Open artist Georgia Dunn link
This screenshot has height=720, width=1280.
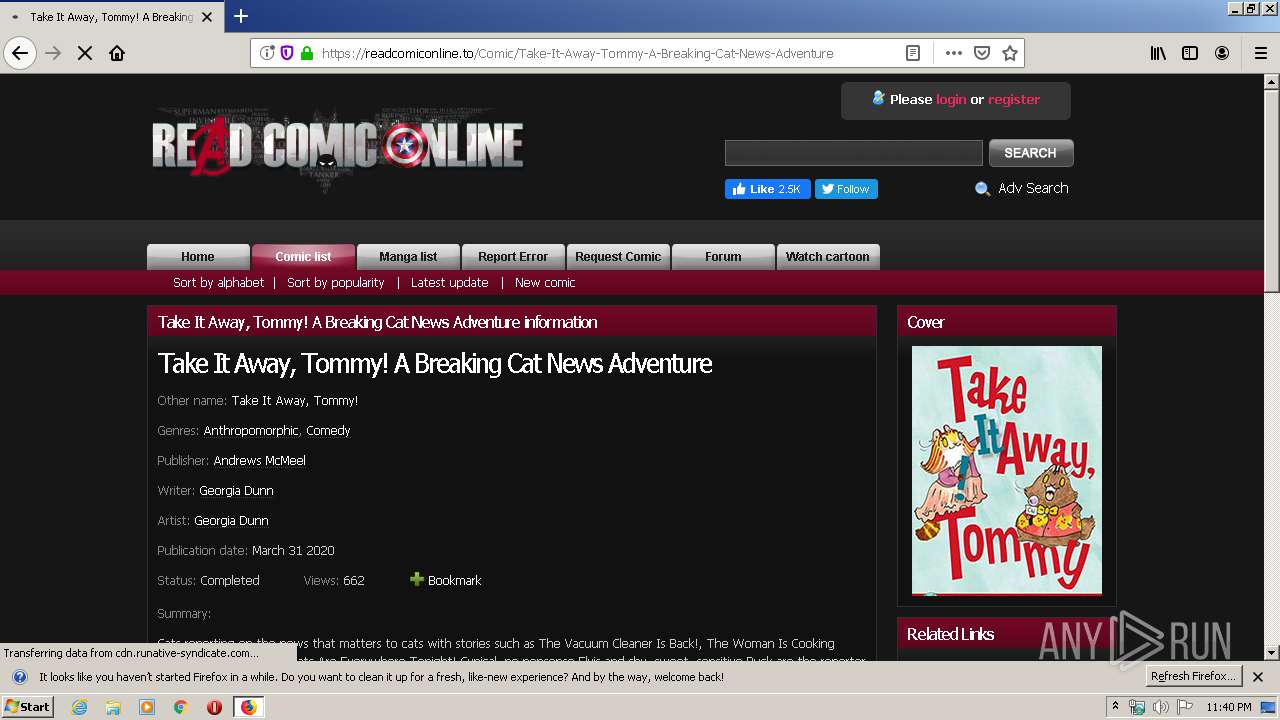231,521
